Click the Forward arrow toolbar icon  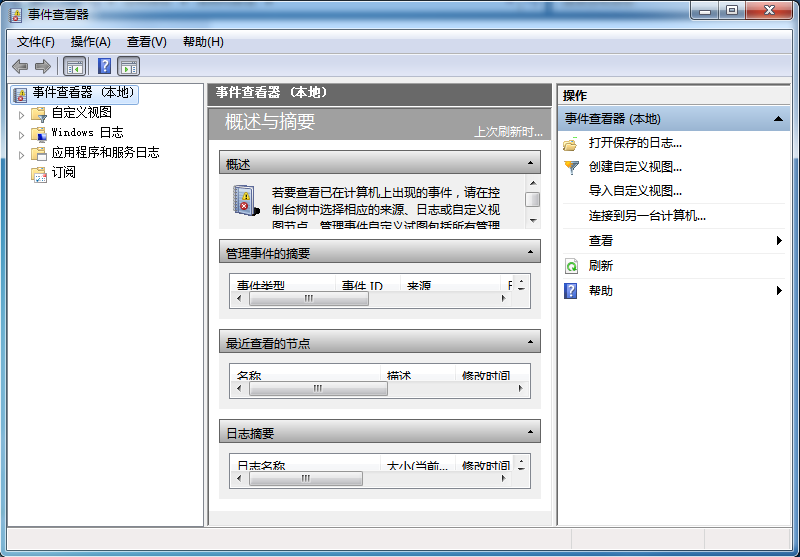pos(43,66)
